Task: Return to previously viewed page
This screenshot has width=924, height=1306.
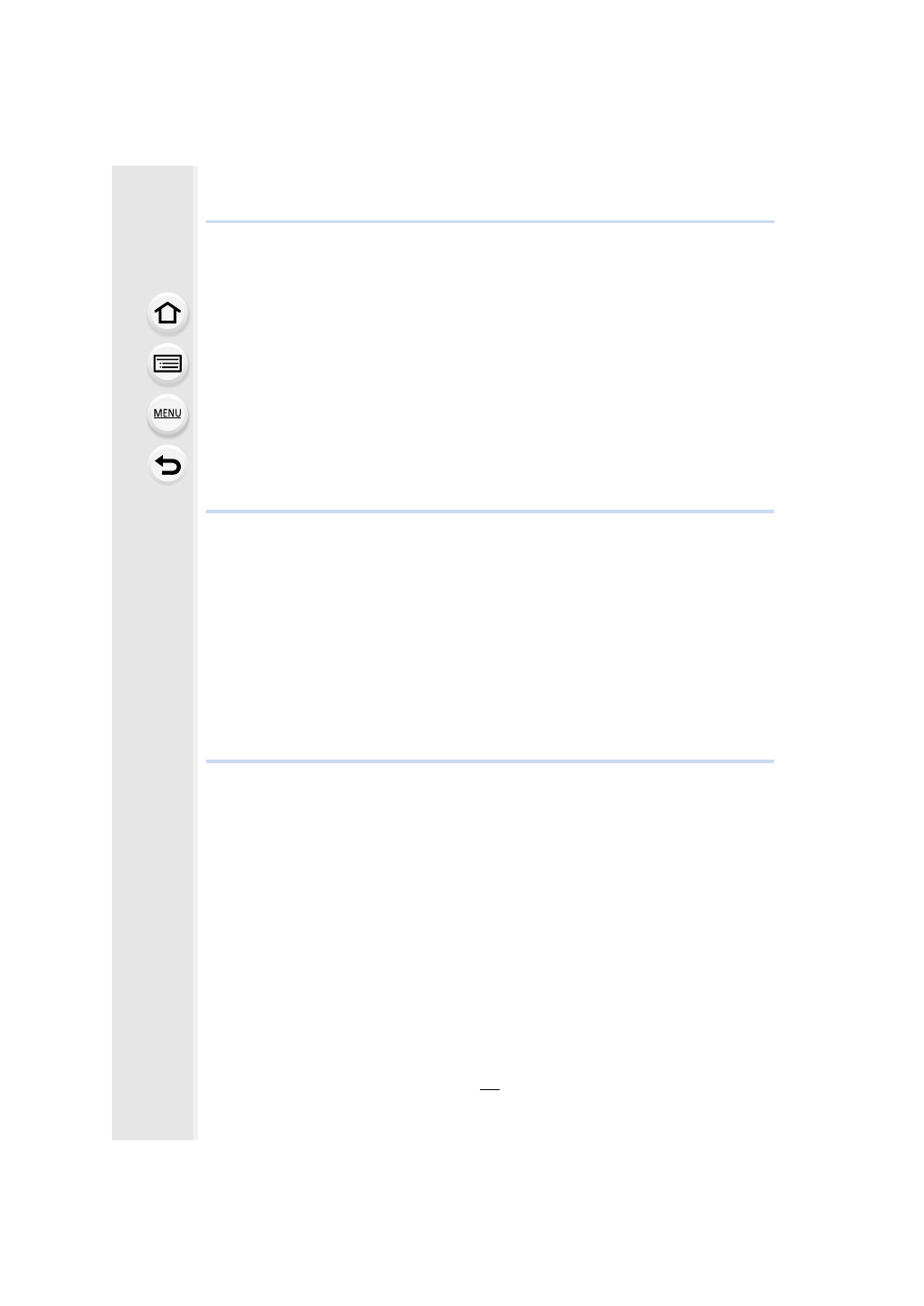Action: 167,465
